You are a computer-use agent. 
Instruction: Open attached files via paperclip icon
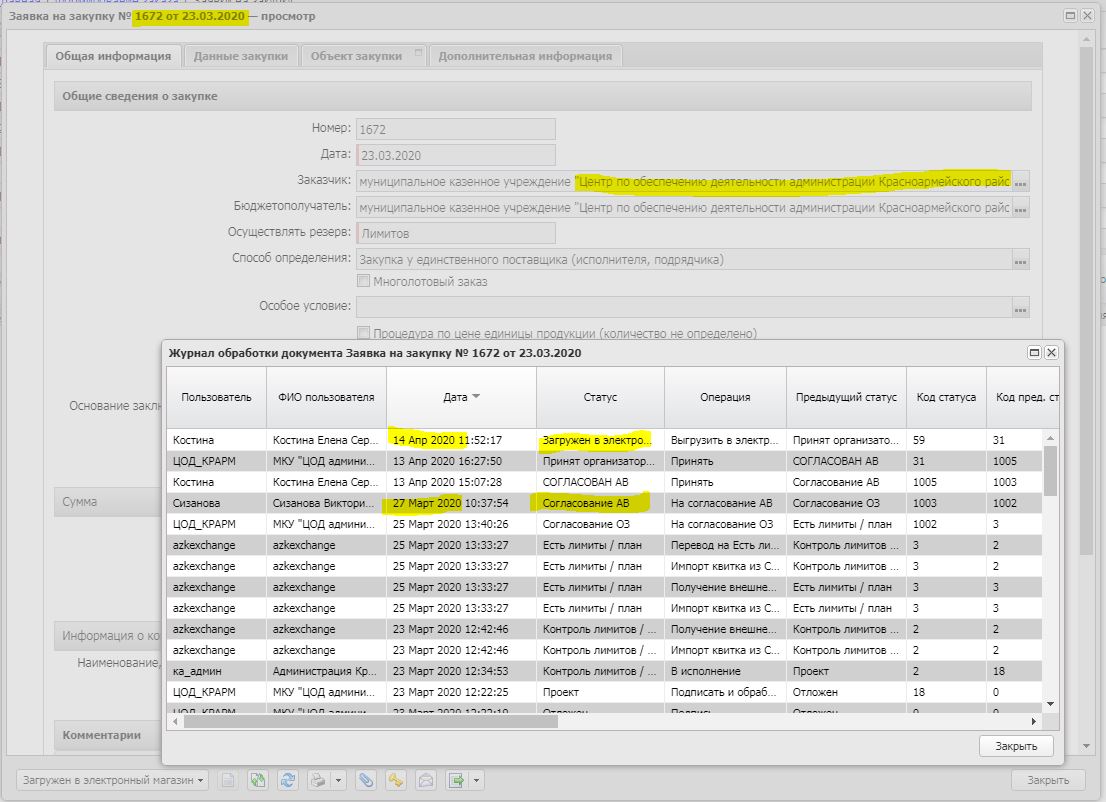pos(367,780)
